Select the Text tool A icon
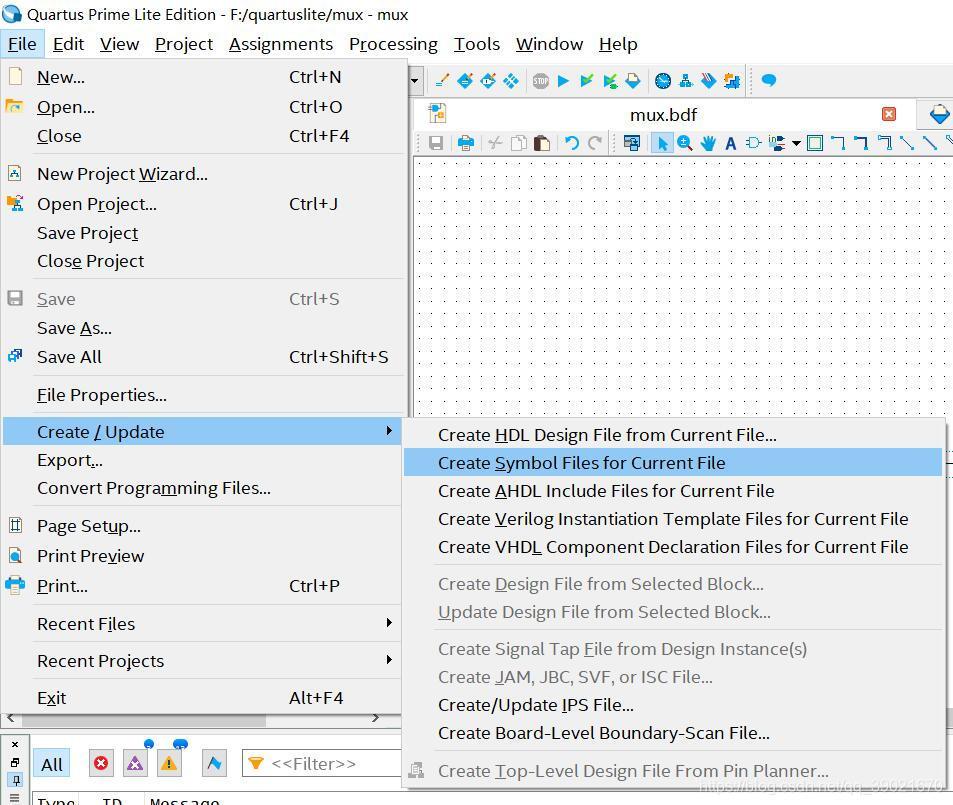953x805 pixels. pyautogui.click(x=731, y=143)
